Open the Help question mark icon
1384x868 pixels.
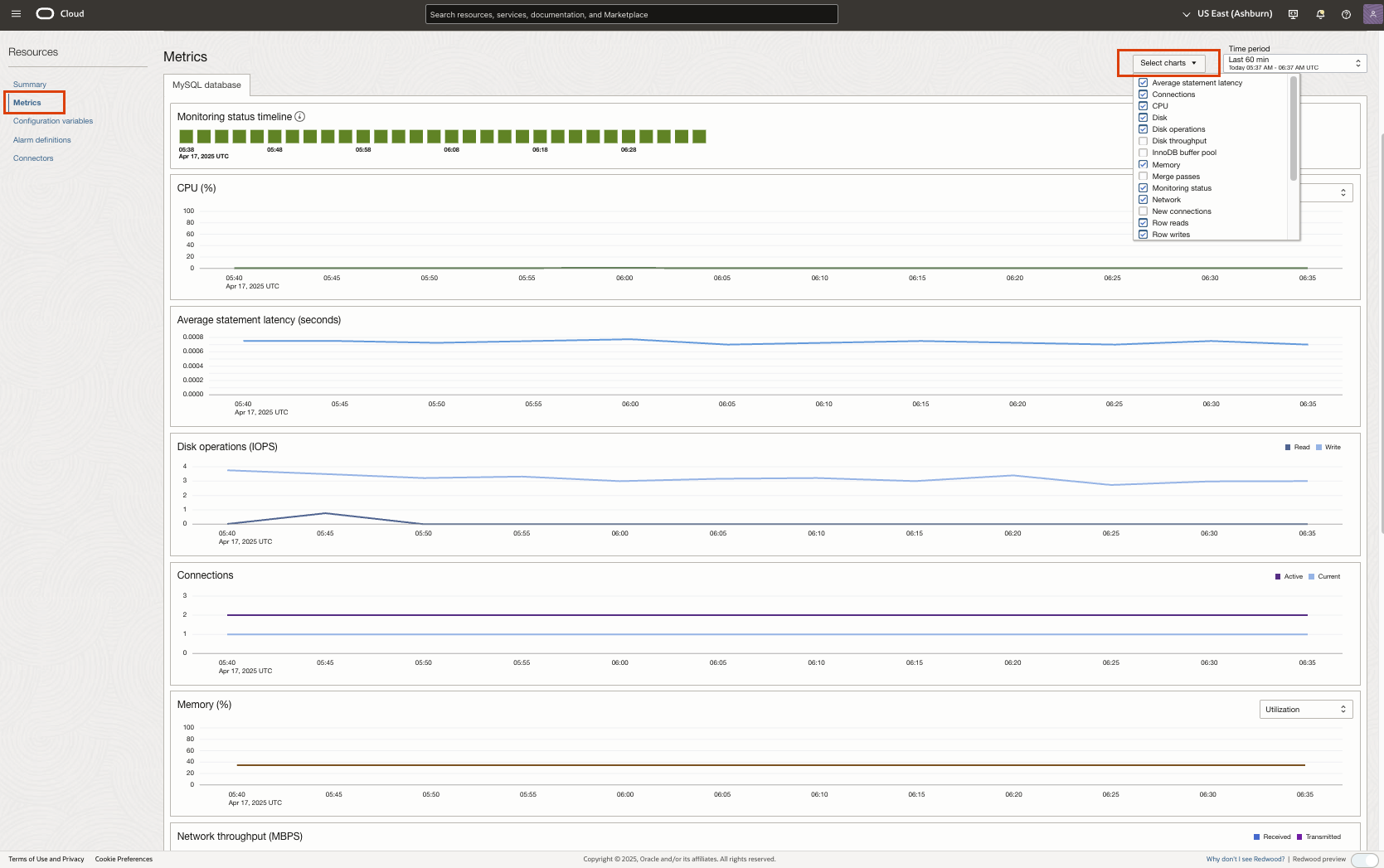pos(1345,13)
